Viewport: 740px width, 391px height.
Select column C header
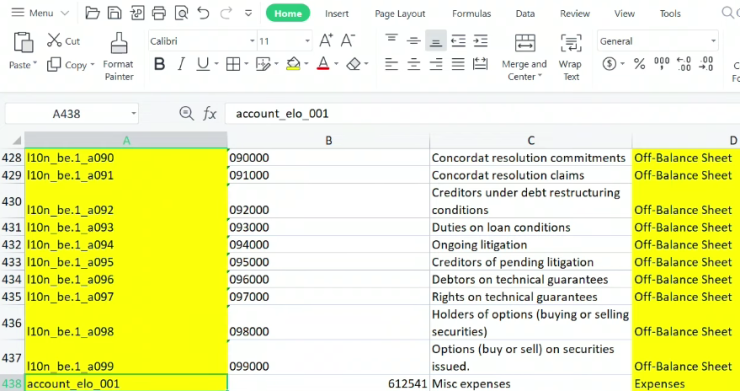pyautogui.click(x=531, y=140)
